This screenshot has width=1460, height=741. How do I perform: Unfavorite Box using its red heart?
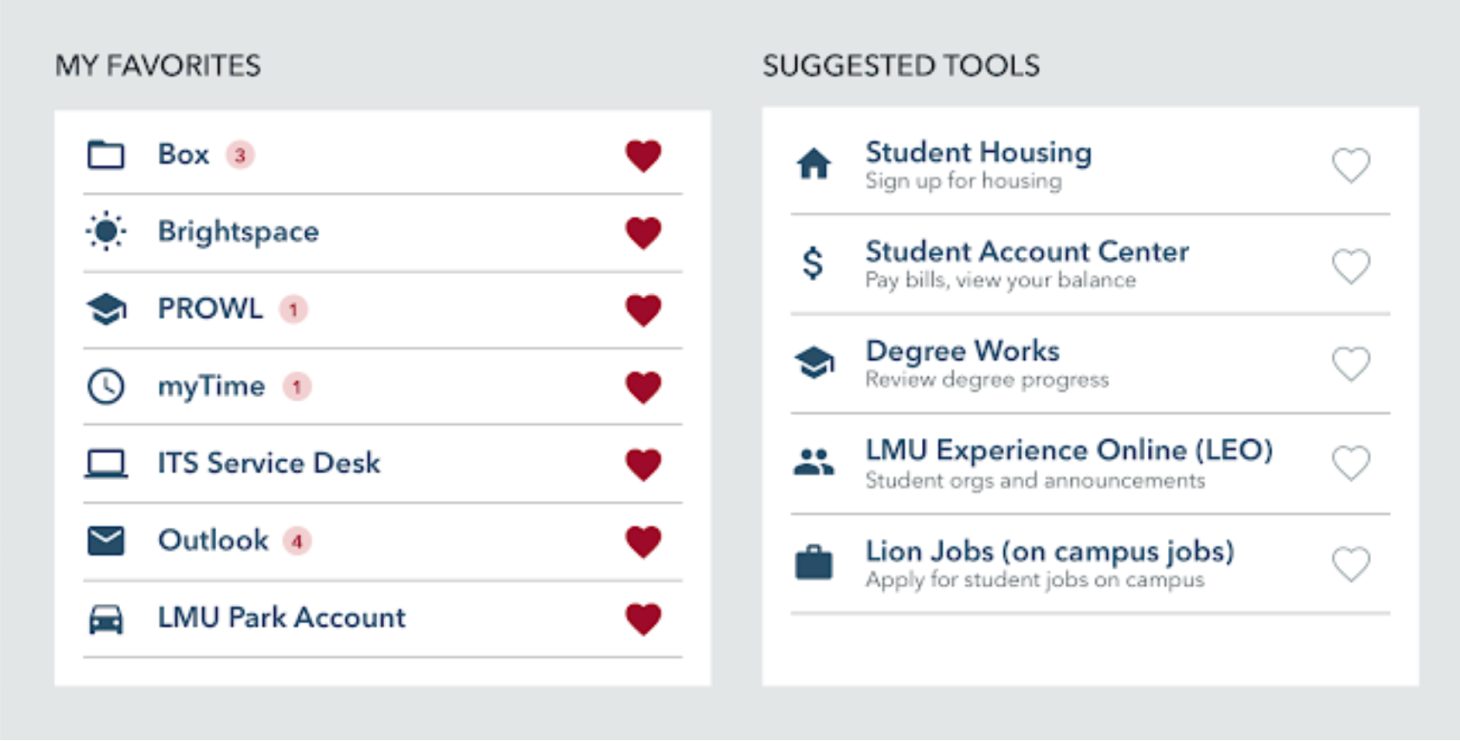[x=643, y=156]
